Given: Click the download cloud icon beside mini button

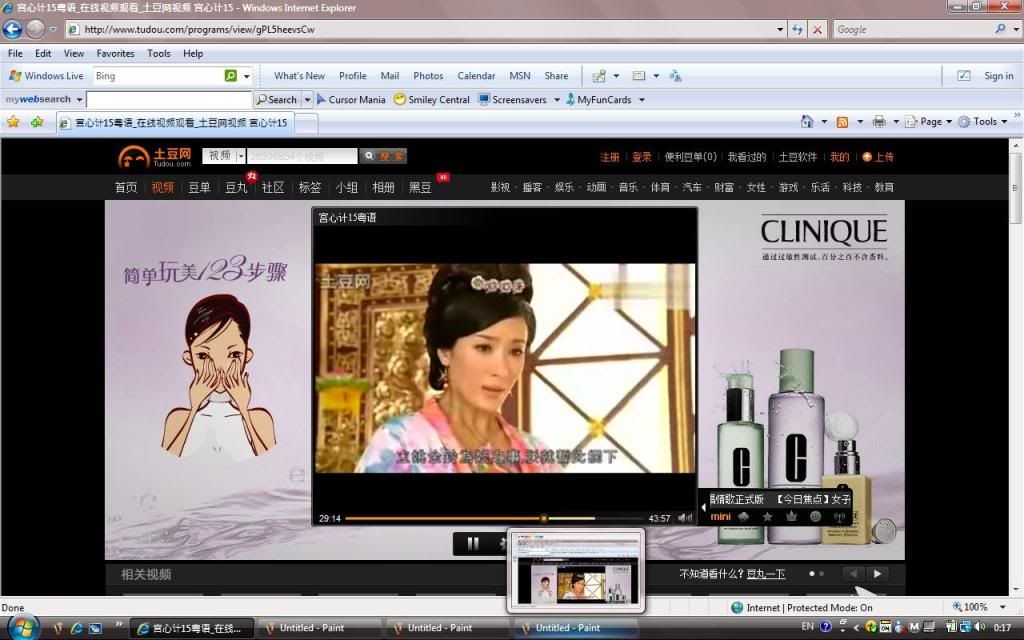Looking at the screenshot, I should click(744, 516).
